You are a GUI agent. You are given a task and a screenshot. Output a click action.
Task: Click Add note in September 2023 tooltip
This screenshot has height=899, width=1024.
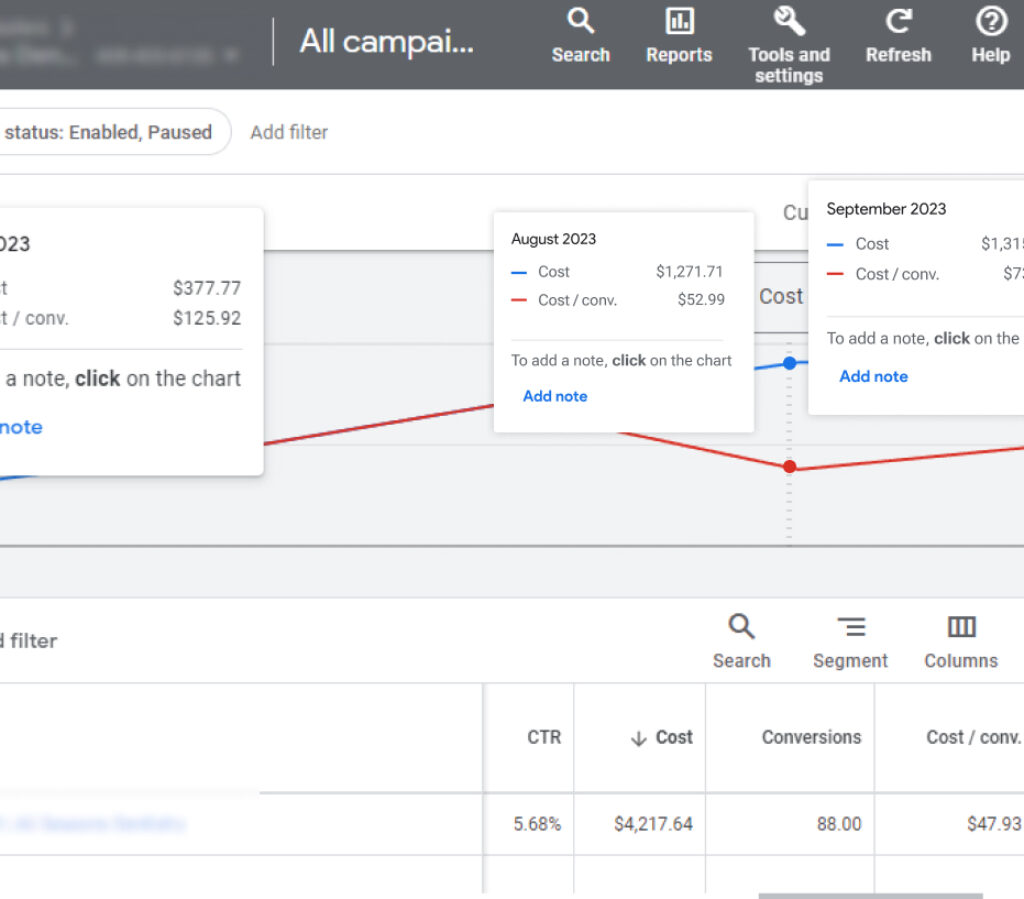pos(873,376)
